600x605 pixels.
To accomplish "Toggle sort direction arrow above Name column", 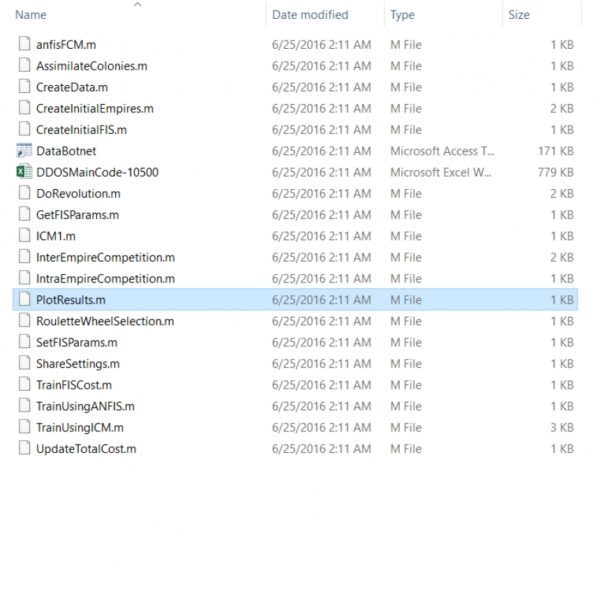I will tap(137, 5).
